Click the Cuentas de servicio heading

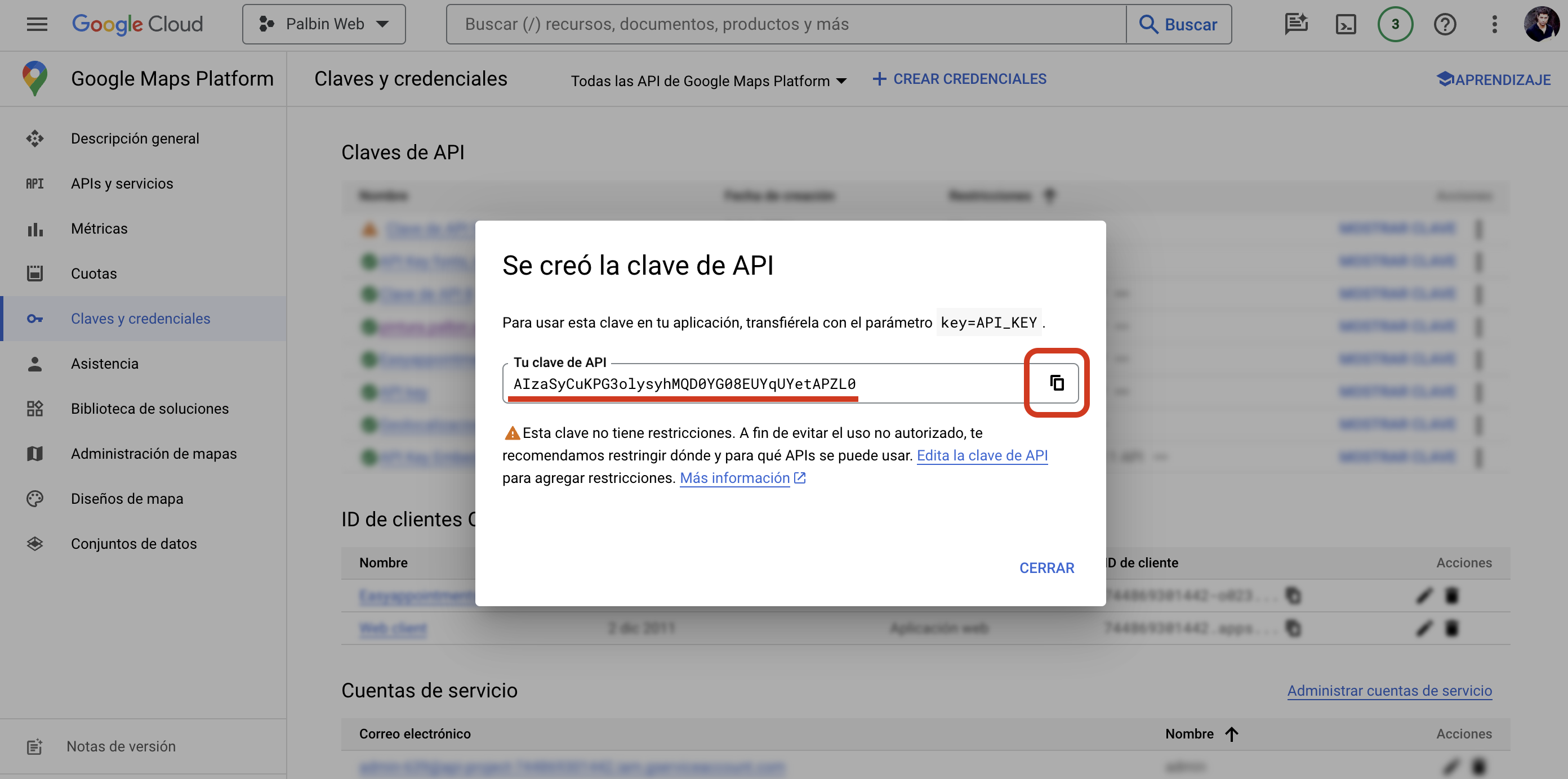coord(429,691)
